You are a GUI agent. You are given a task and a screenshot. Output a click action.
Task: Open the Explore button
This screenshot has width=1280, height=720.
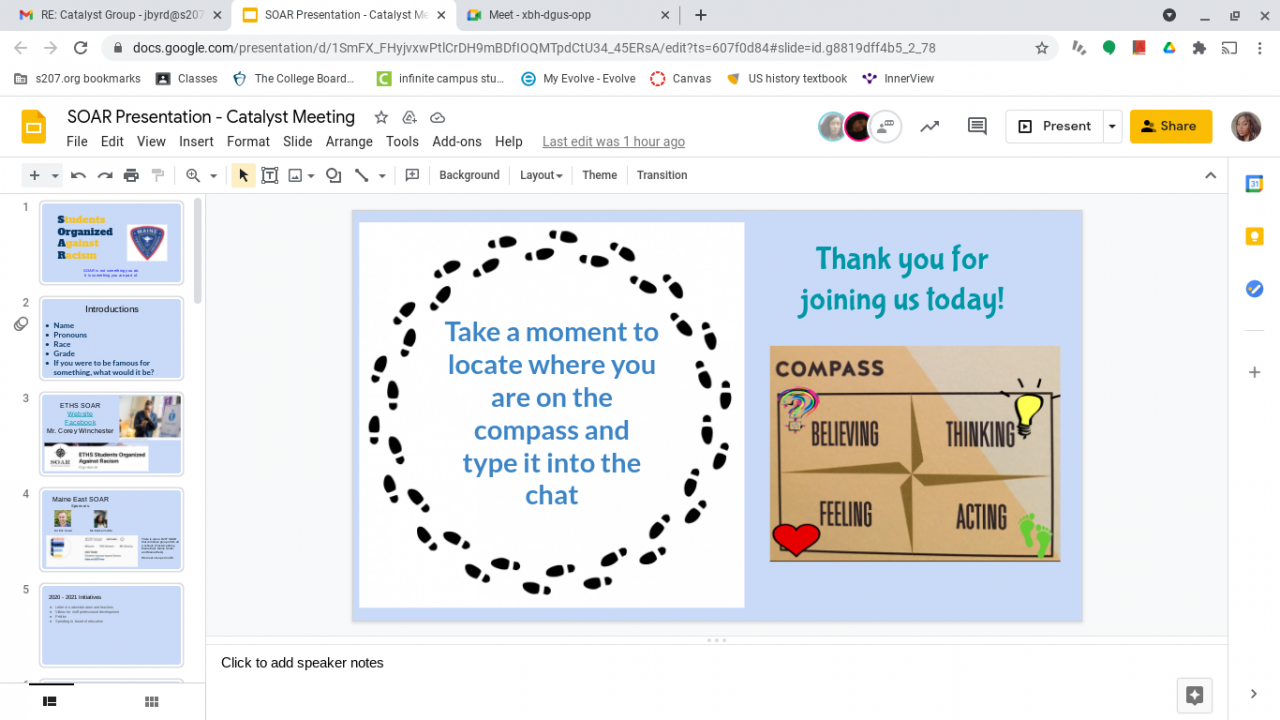pos(1194,695)
